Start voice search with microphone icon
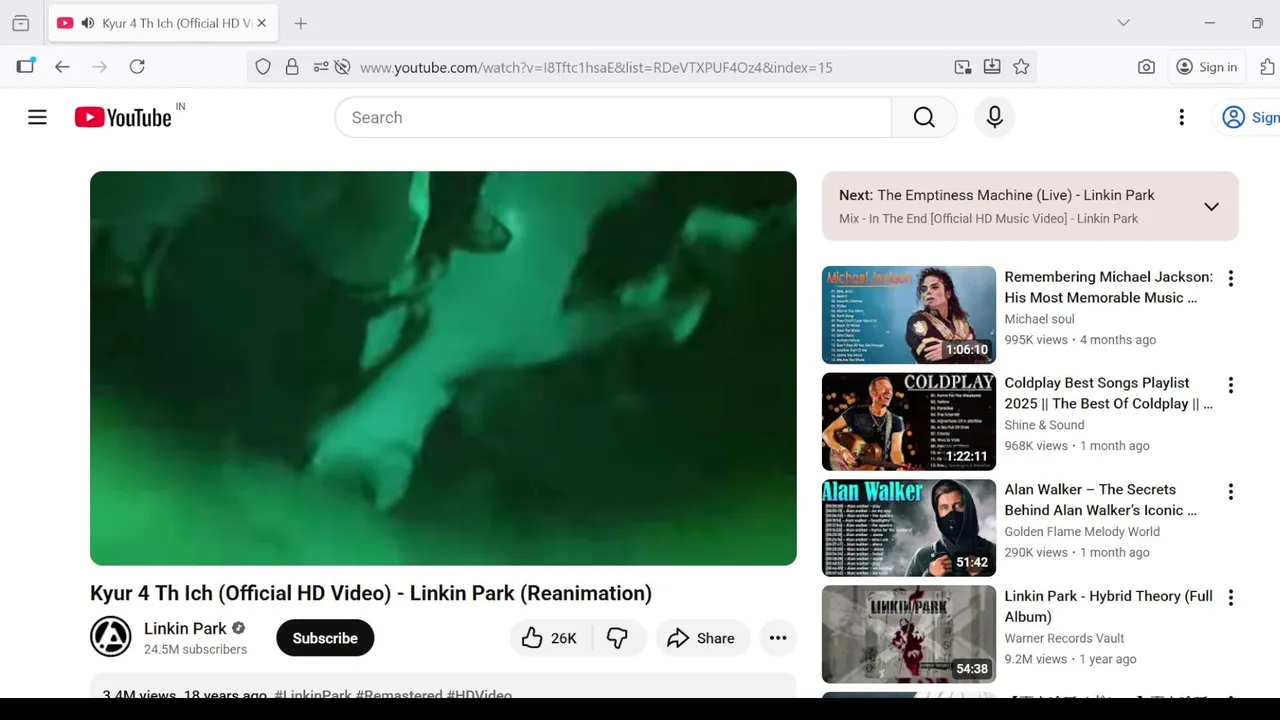This screenshot has height=720, width=1280. [x=994, y=117]
